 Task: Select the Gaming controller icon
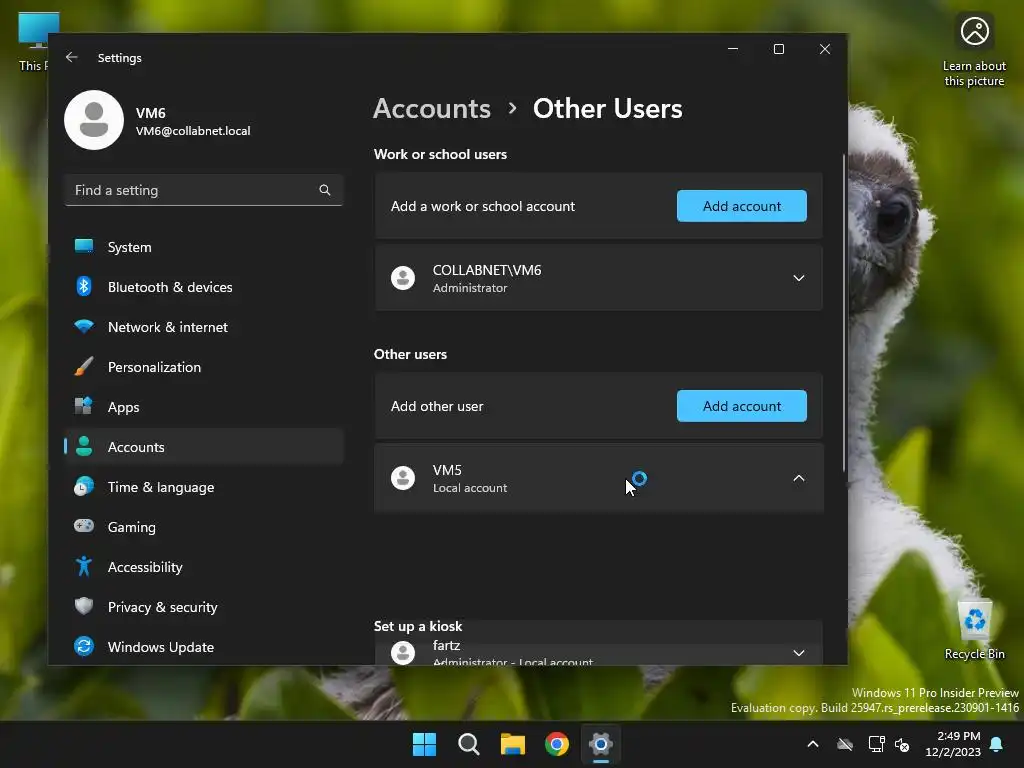click(84, 526)
